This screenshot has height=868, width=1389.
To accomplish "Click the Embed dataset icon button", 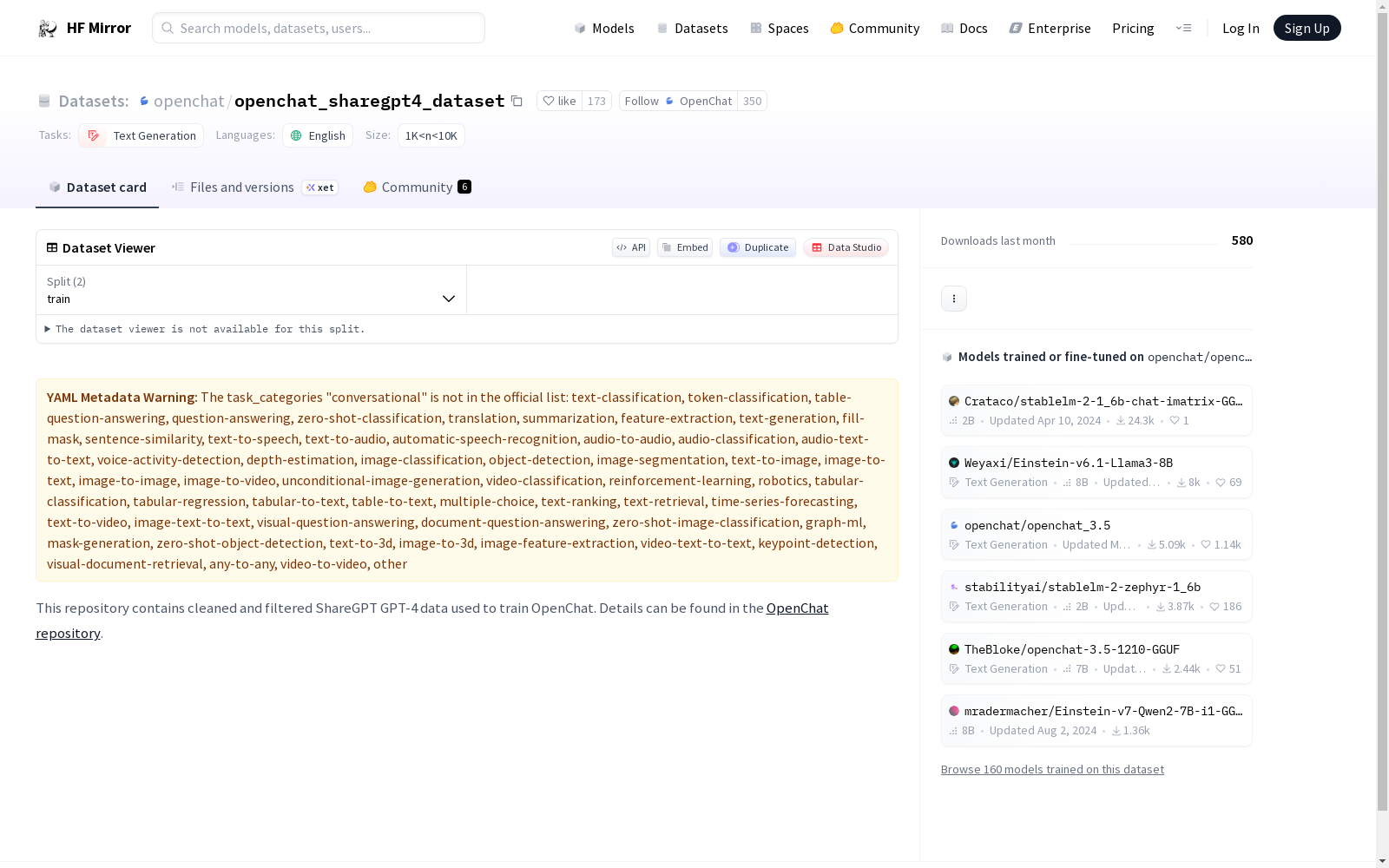I will (x=684, y=247).
